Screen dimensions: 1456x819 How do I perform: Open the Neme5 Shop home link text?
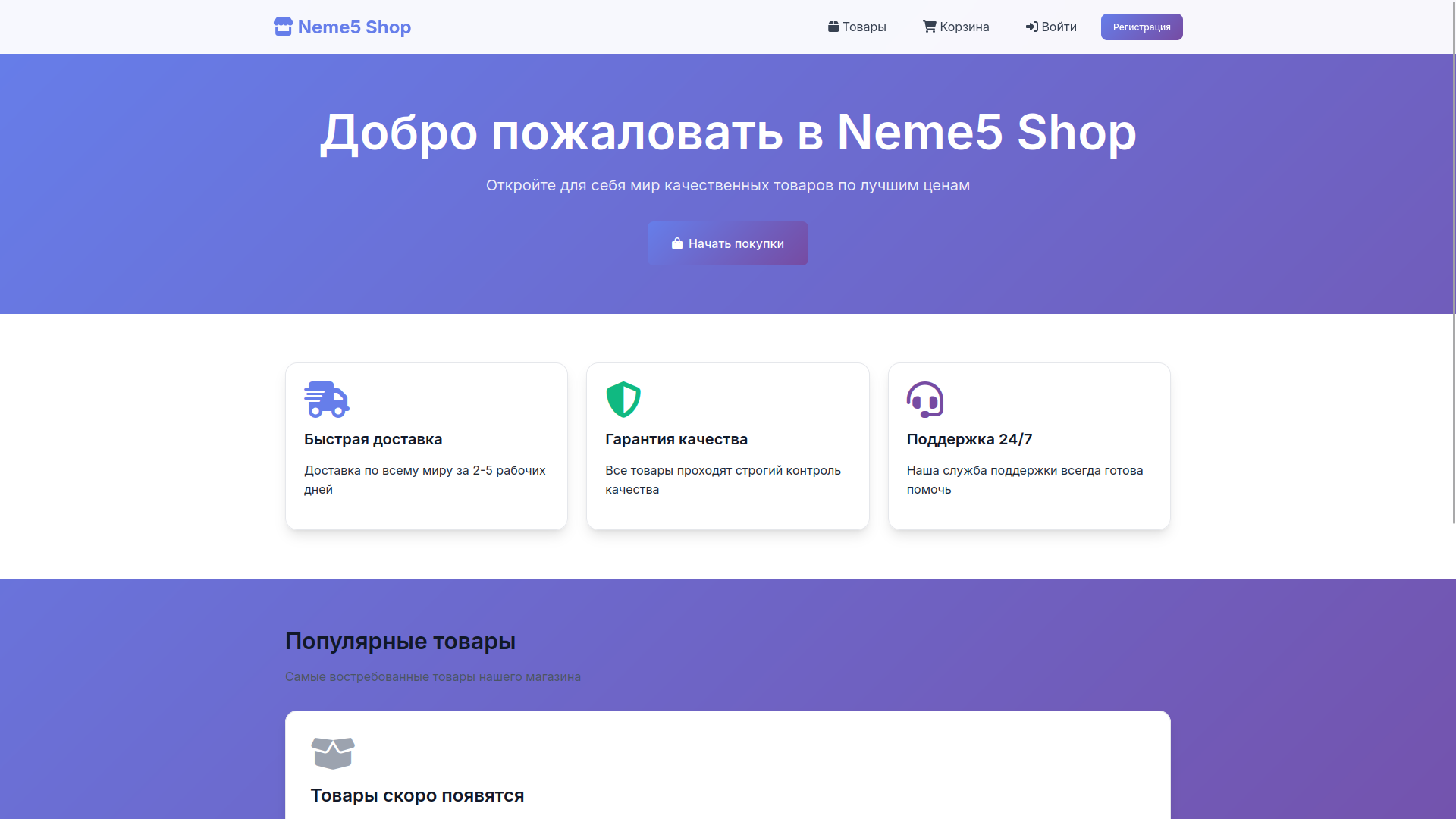point(354,27)
